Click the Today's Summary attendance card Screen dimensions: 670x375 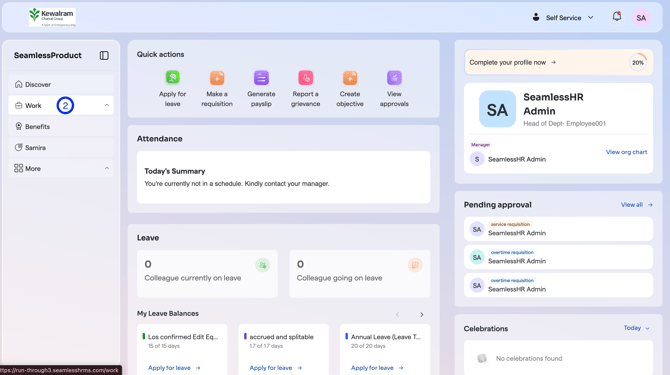284,177
